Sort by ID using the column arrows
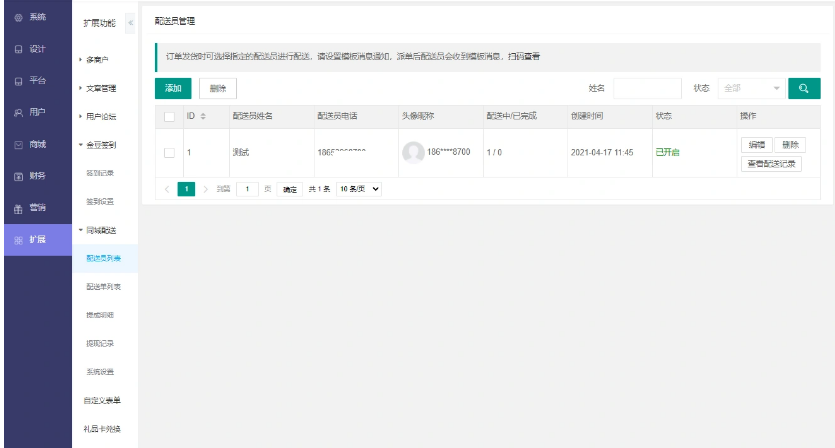Image resolution: width=835 pixels, height=448 pixels. (x=204, y=117)
